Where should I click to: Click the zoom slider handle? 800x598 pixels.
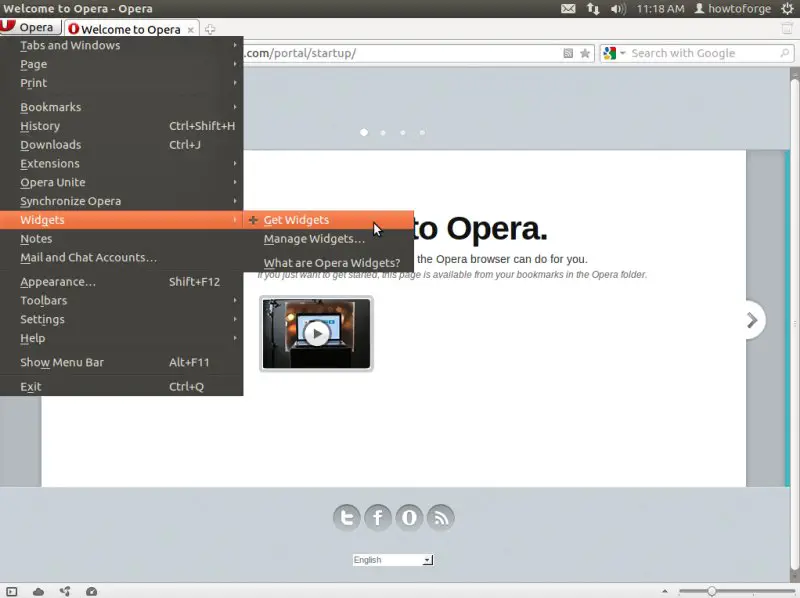(711, 591)
